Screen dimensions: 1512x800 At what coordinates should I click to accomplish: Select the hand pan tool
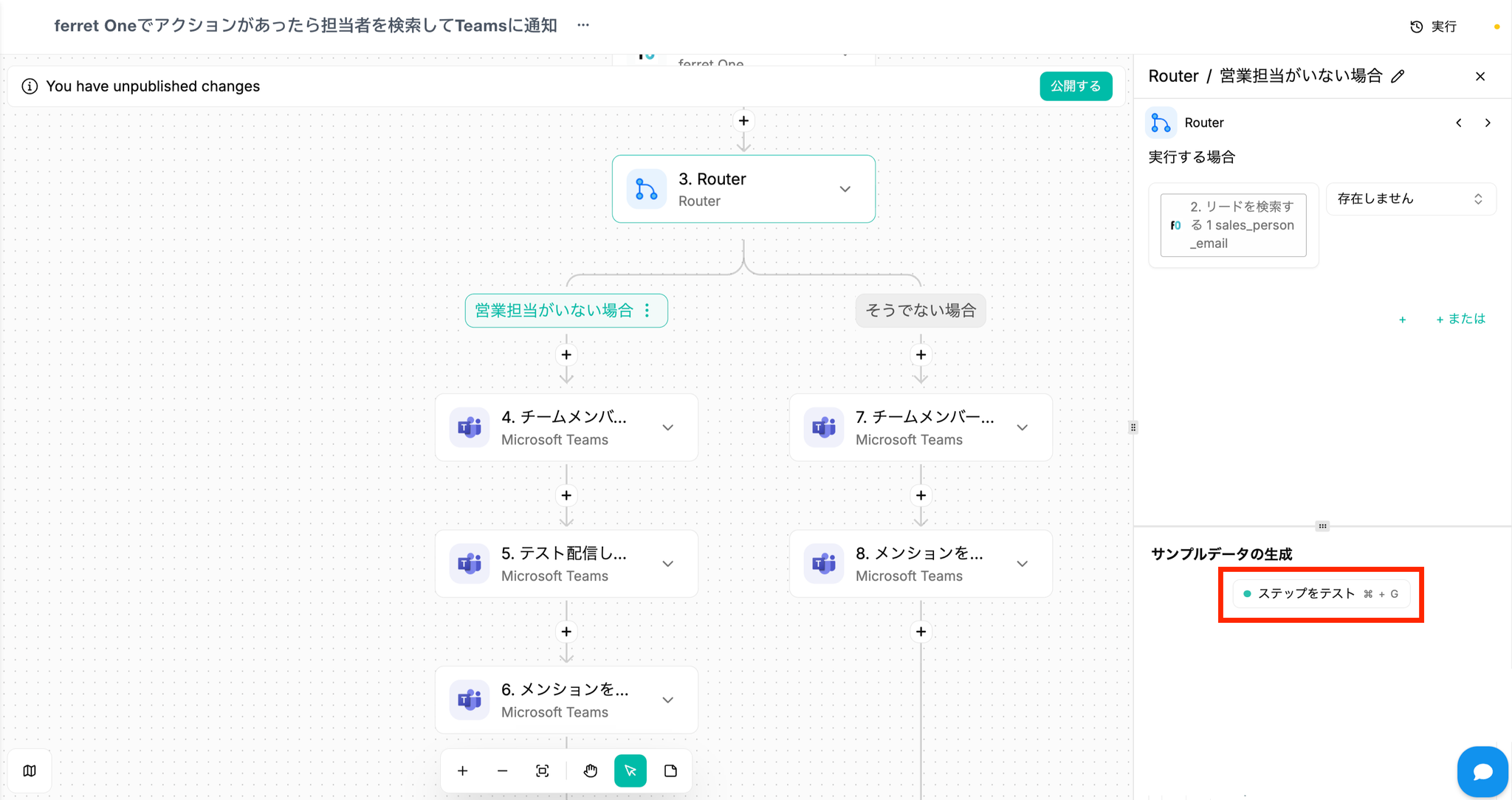[590, 770]
